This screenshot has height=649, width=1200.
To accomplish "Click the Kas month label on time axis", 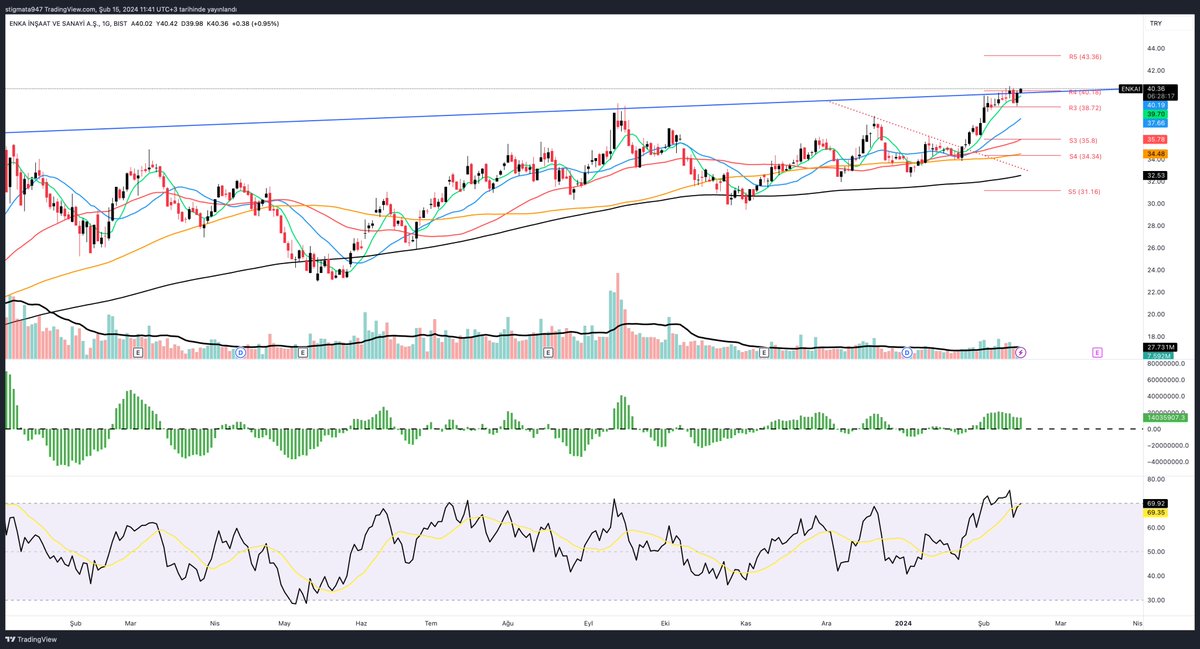I will click(x=744, y=621).
